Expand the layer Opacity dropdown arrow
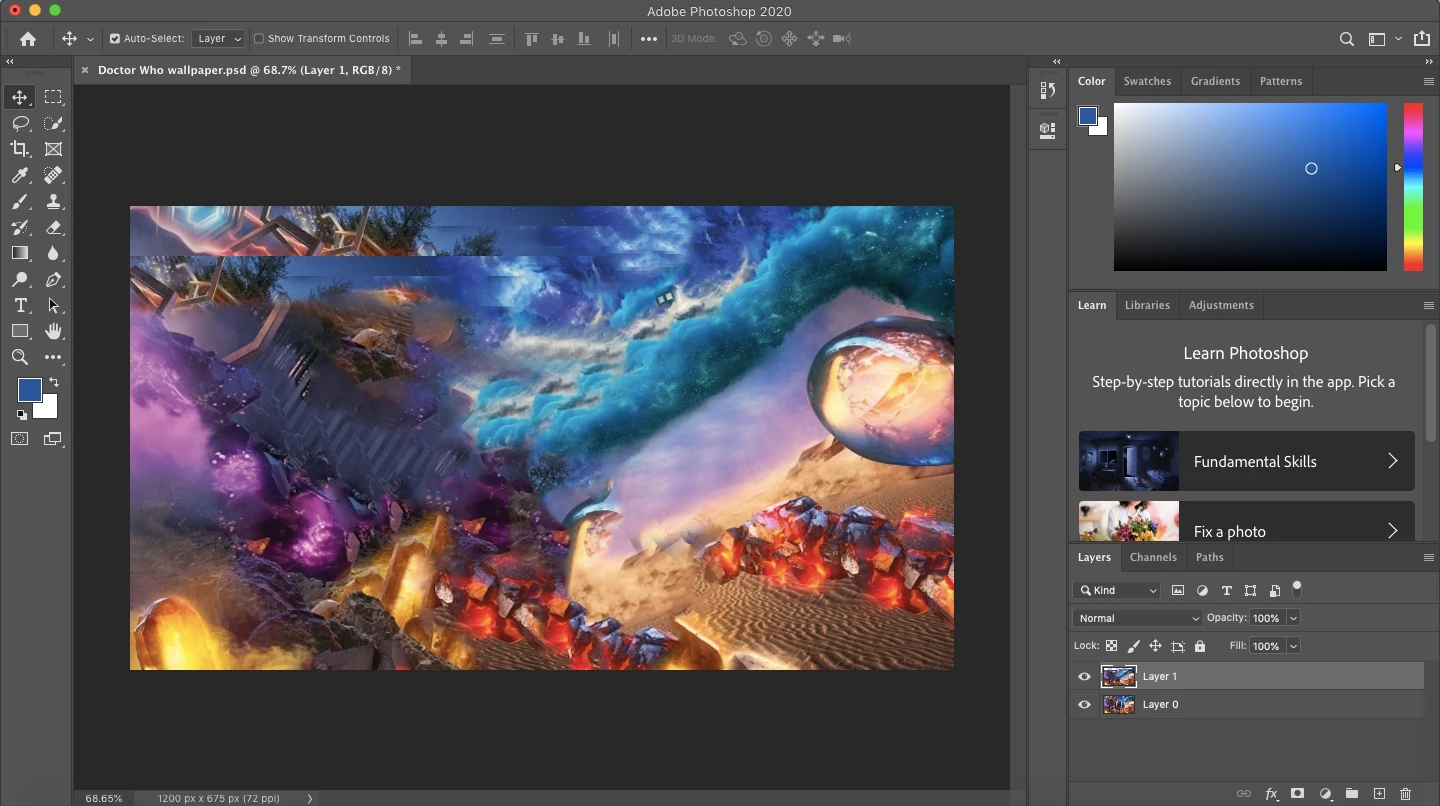 (1293, 618)
